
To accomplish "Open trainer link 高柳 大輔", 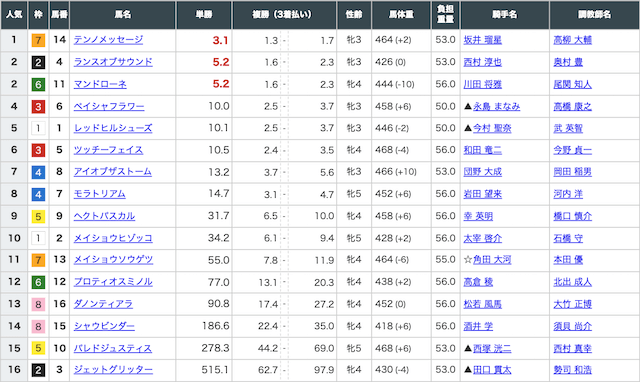I will click(x=572, y=40).
